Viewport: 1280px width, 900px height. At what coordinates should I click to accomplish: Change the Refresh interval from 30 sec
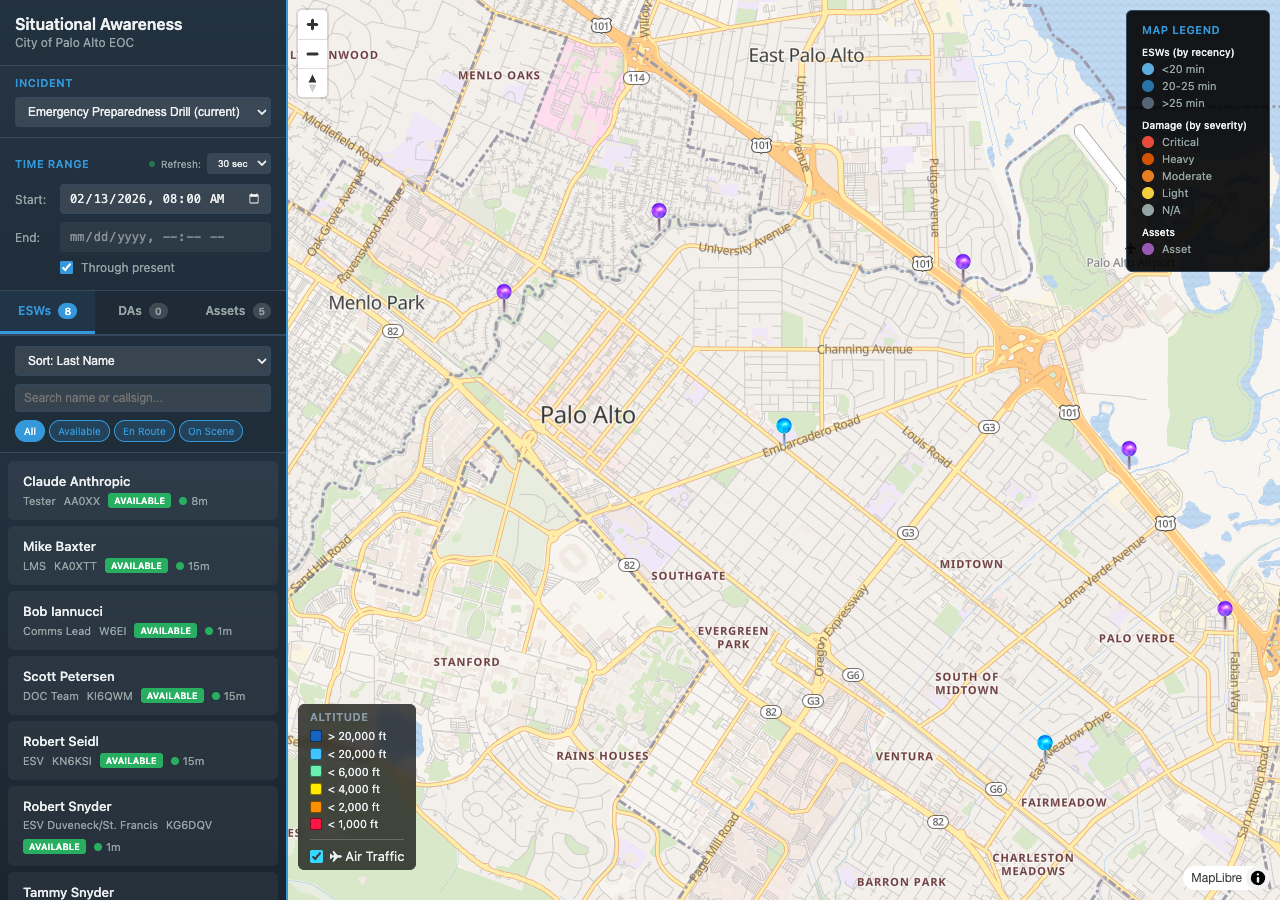pos(239,163)
